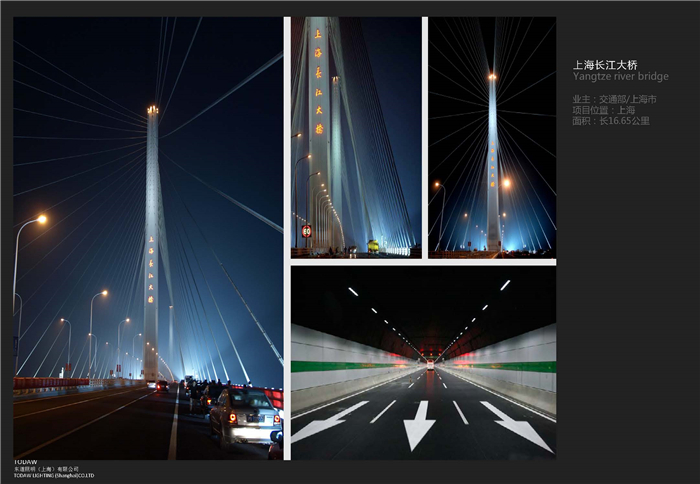700x484 pixels.
Task: Click the "Yangtze river bridge" subtitle
Action: click(x=620, y=76)
